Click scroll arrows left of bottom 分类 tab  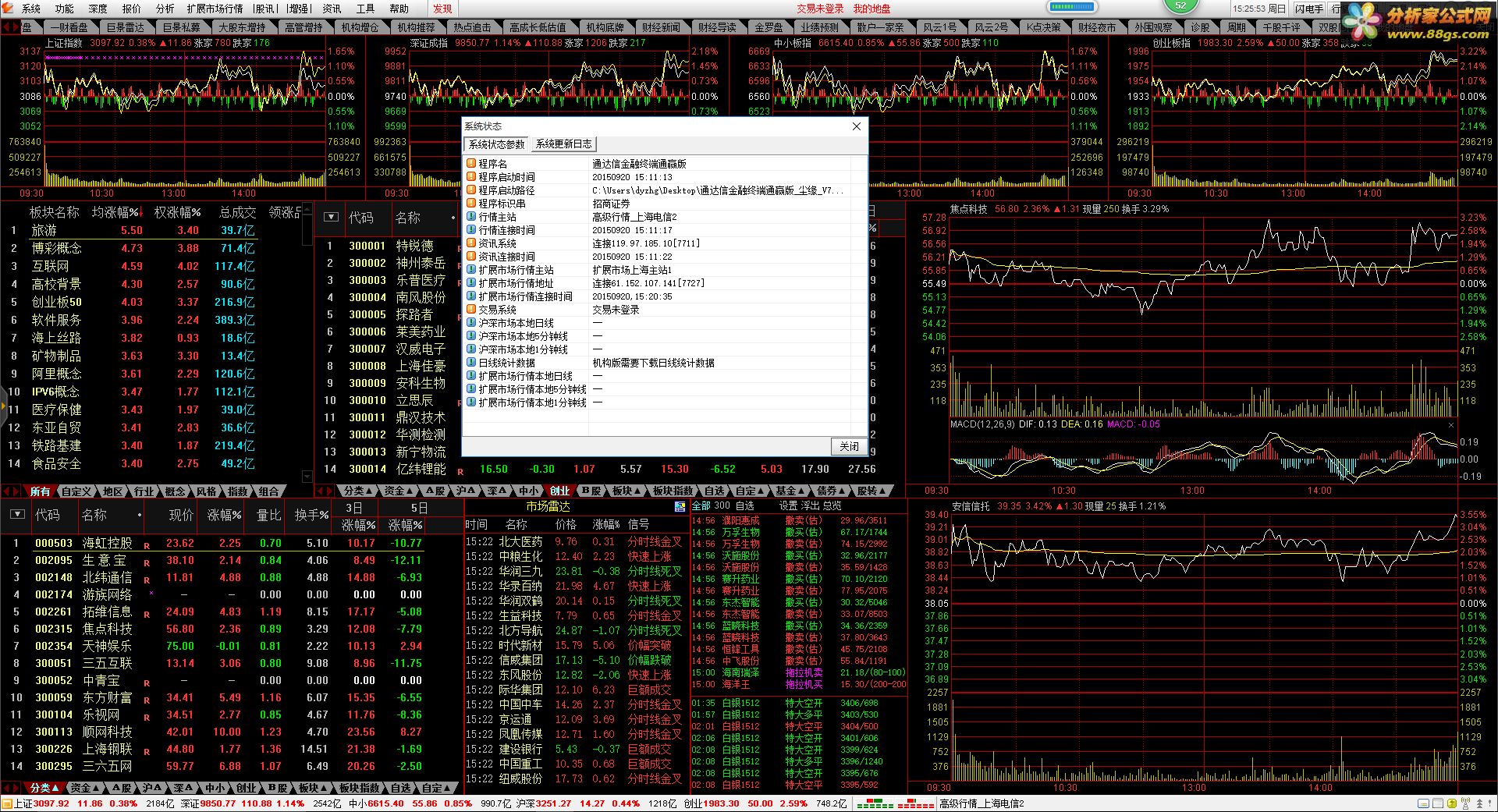(x=12, y=788)
